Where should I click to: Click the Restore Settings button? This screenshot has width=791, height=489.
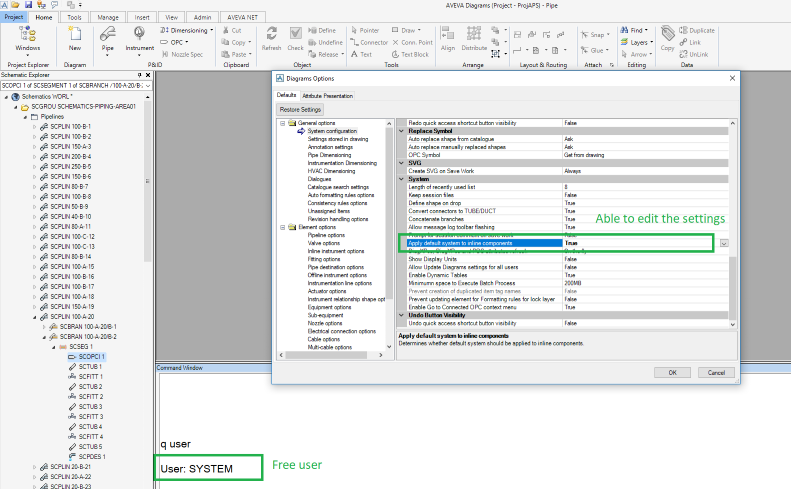tap(300, 109)
